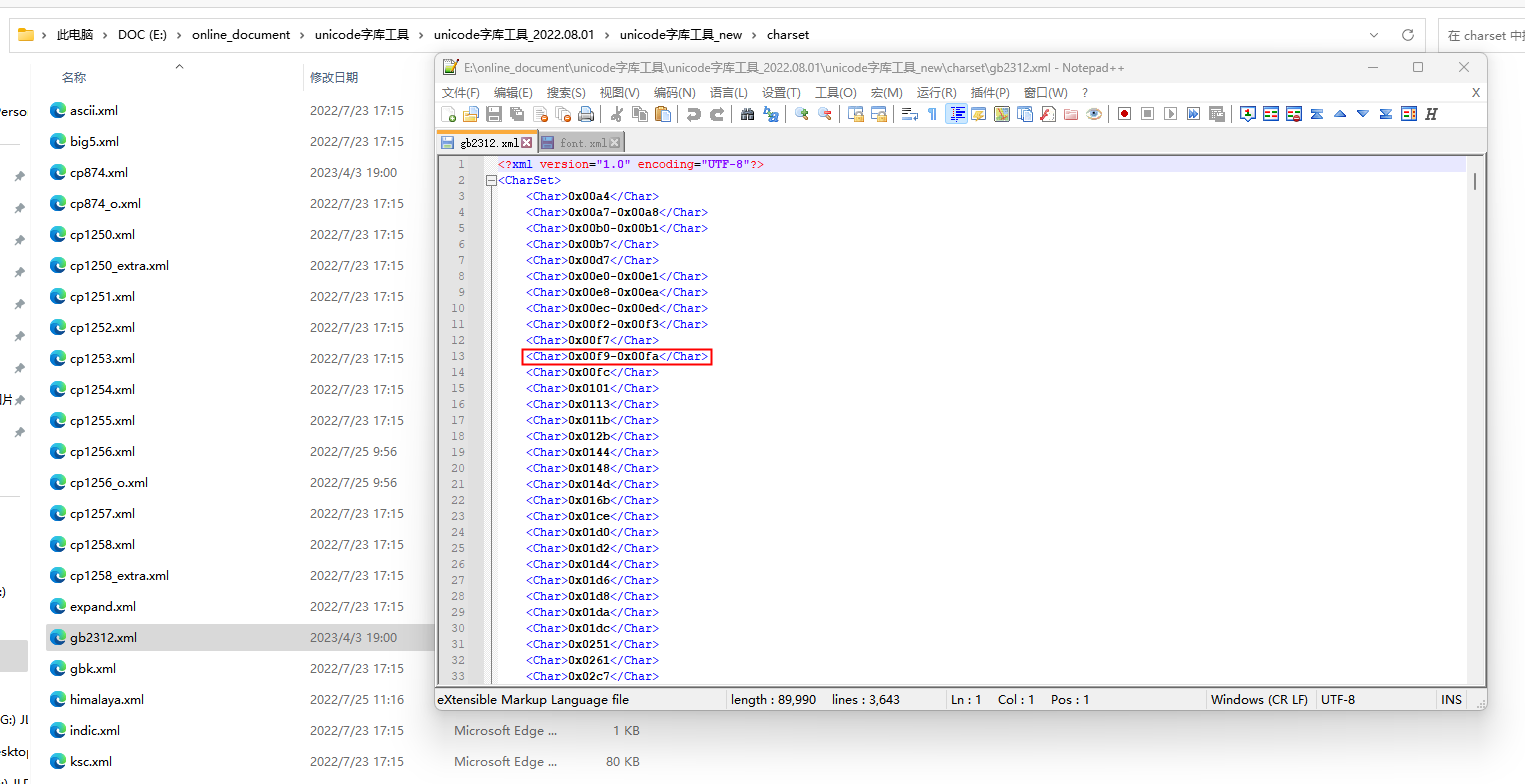Click the New file icon in Notepad++
1525x784 pixels.
pyautogui.click(x=448, y=114)
